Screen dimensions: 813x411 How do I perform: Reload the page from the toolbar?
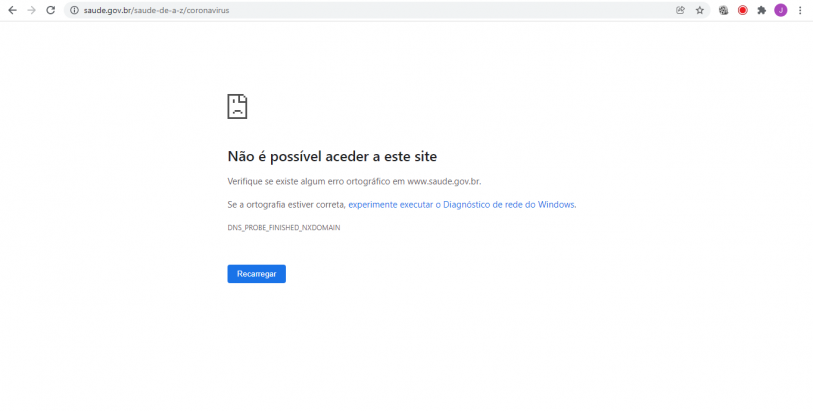click(x=50, y=10)
